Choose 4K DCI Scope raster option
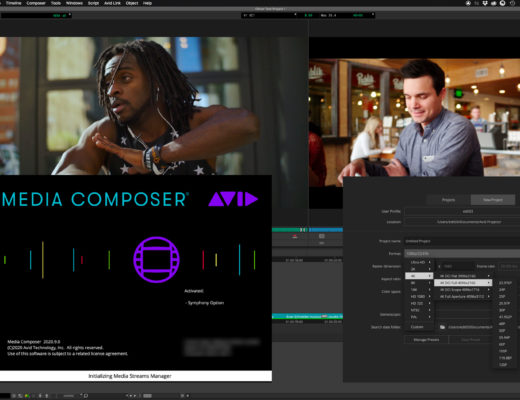This screenshot has width=520, height=400. point(463,290)
